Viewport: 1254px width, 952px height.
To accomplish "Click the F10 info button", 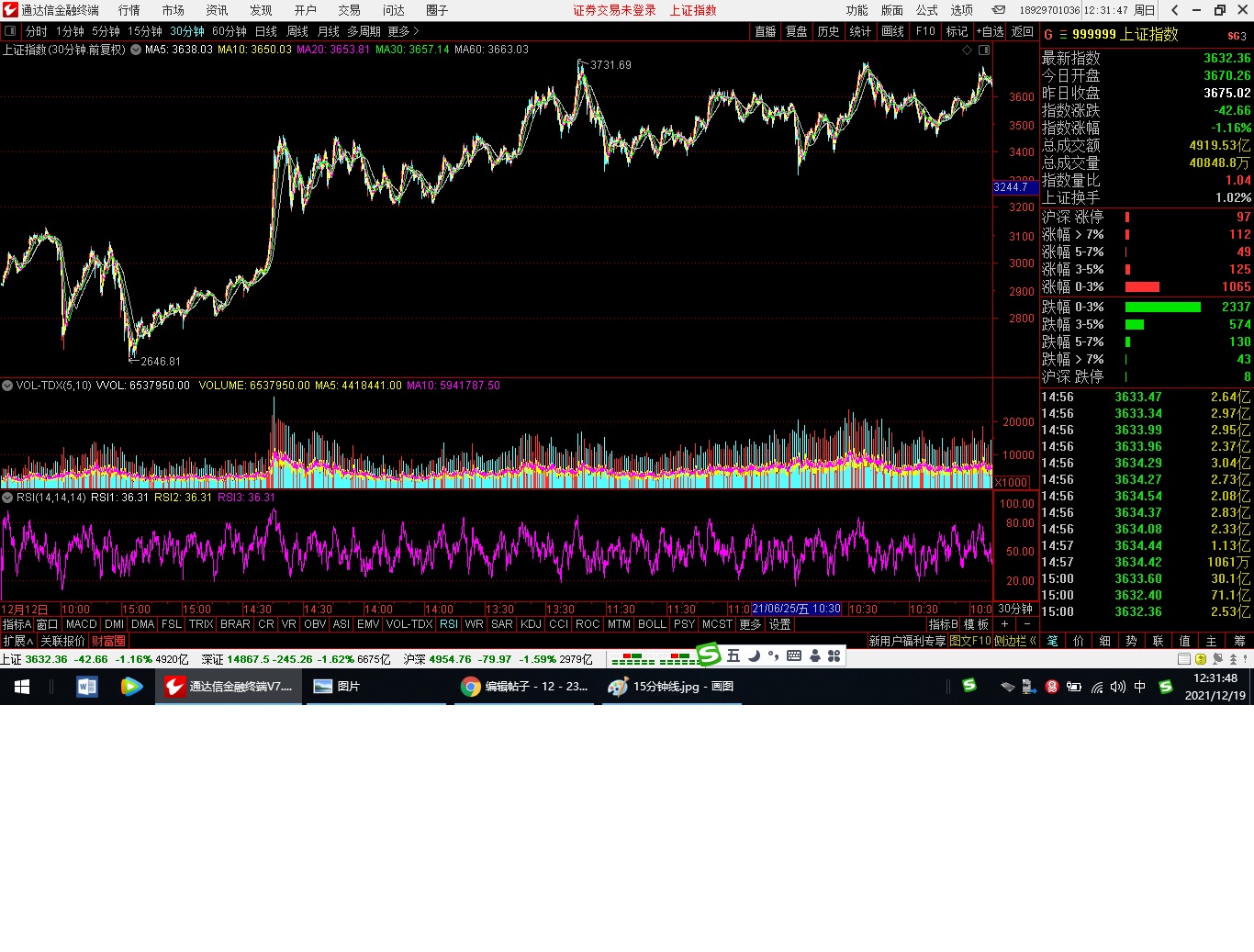I will click(x=925, y=31).
